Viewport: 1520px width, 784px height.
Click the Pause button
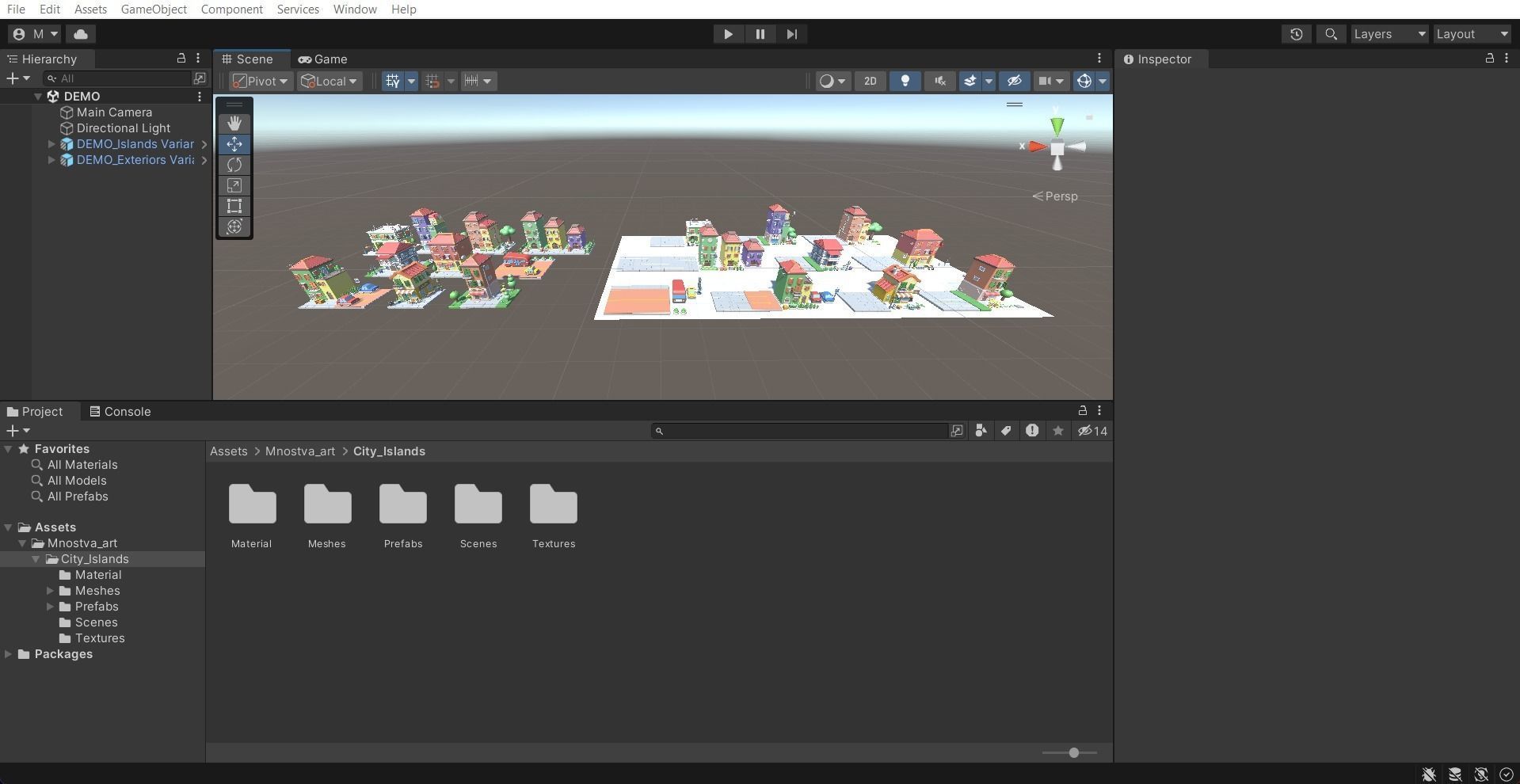(760, 34)
